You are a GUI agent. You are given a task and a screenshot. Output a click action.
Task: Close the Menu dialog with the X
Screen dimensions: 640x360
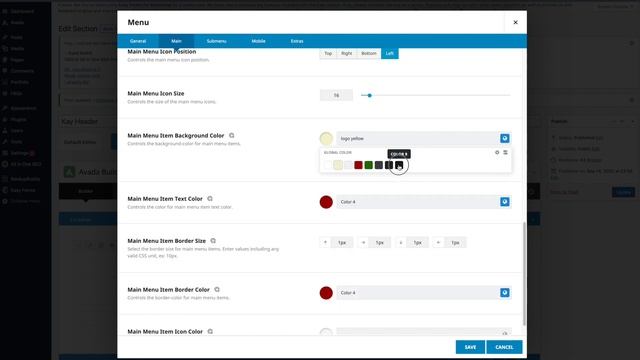pyautogui.click(x=516, y=22)
